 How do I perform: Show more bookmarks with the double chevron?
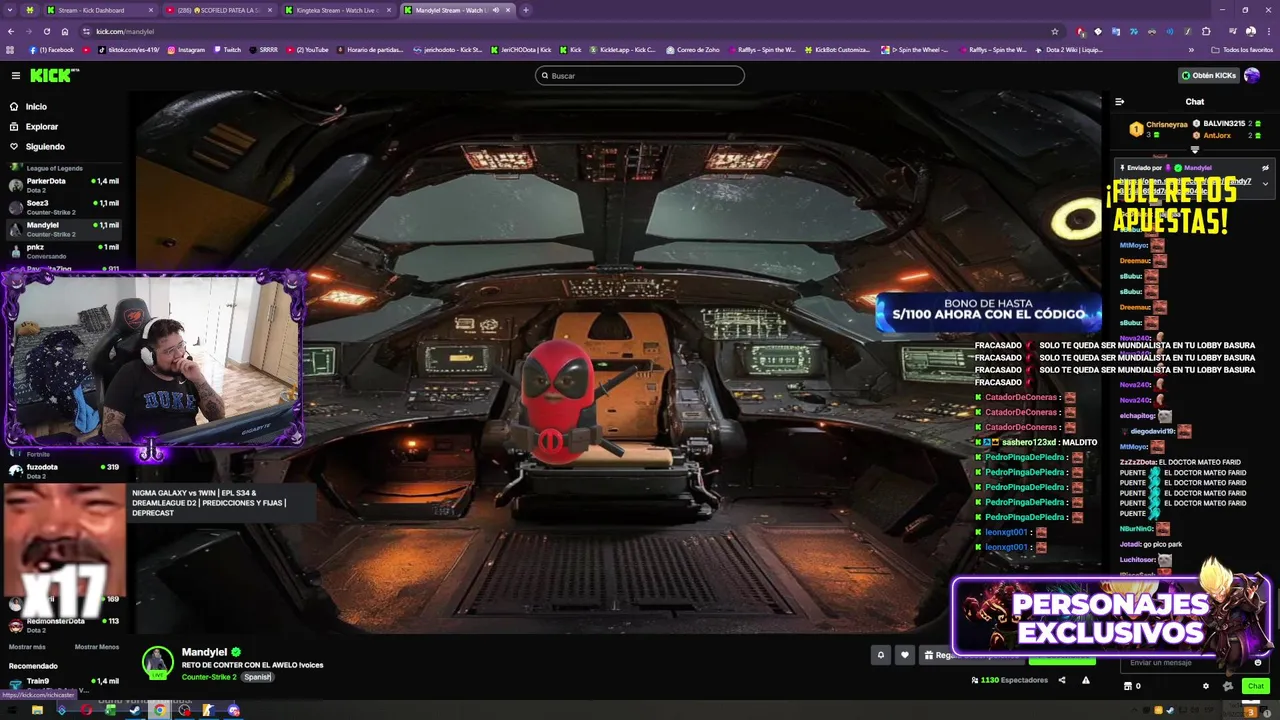(x=1191, y=49)
